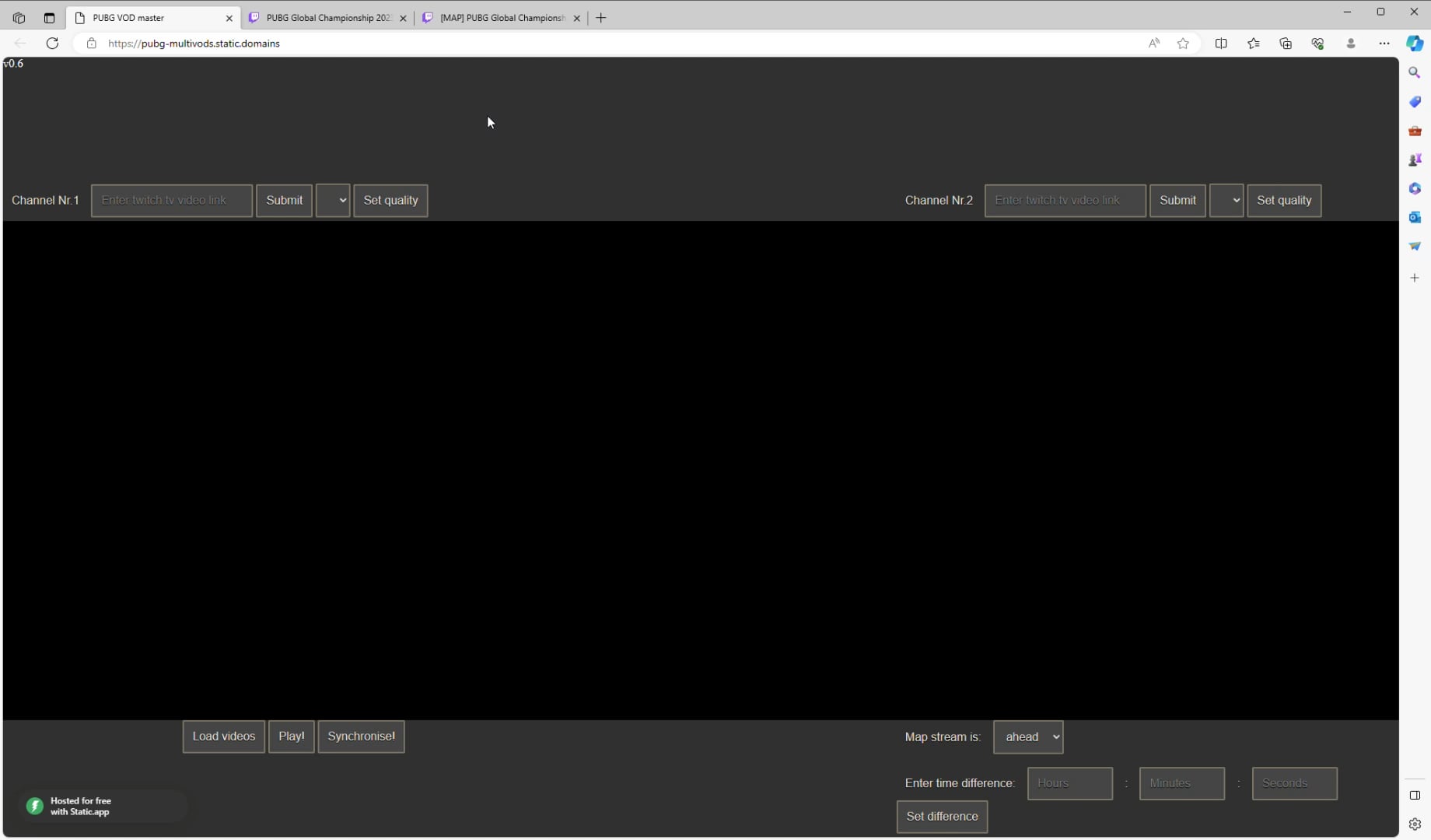Switch to the [MAP] PUBG Global Championship tab
Screen dimensions: 1431x840
click(502, 18)
